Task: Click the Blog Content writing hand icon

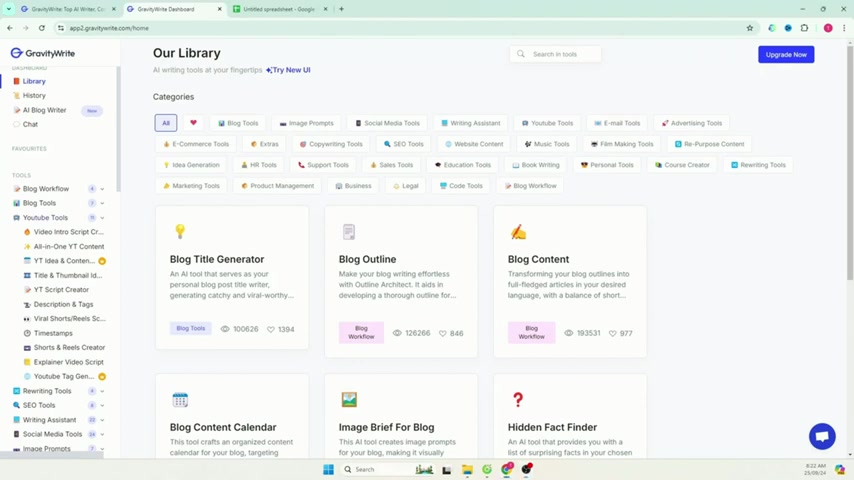Action: point(518,232)
